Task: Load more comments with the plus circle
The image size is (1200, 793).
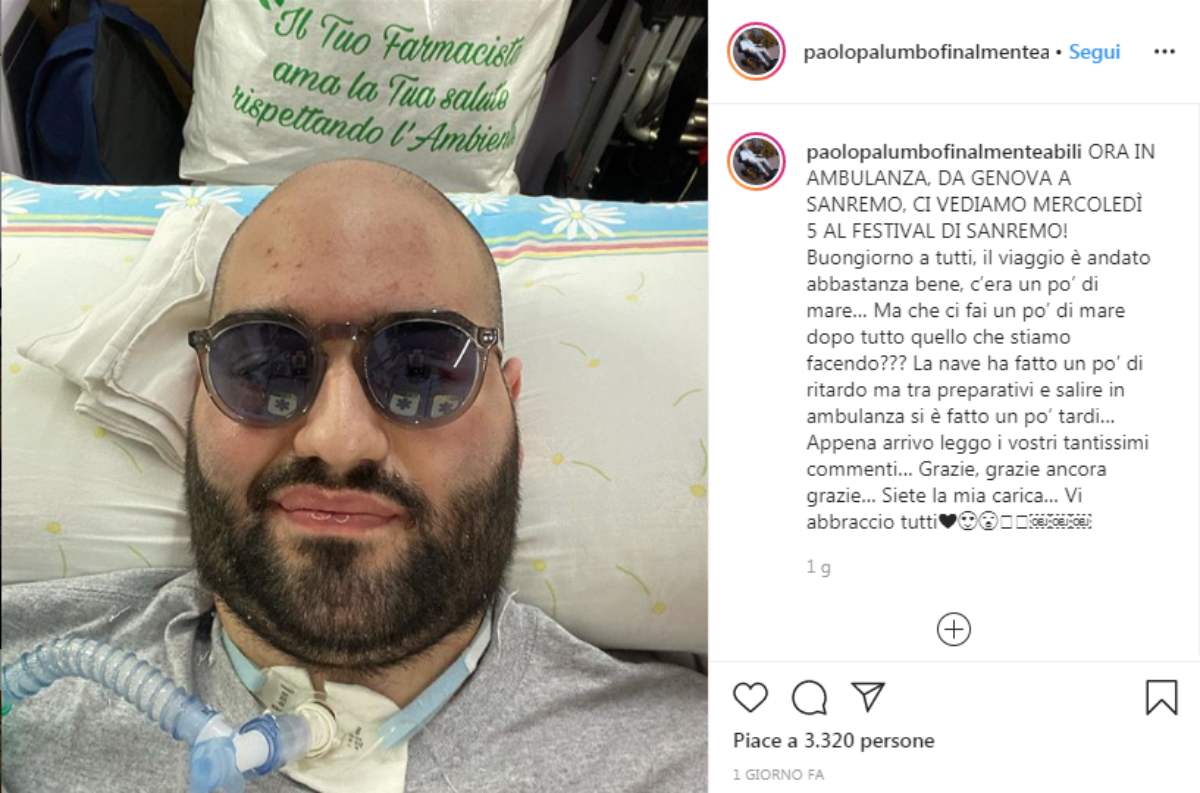Action: [954, 629]
